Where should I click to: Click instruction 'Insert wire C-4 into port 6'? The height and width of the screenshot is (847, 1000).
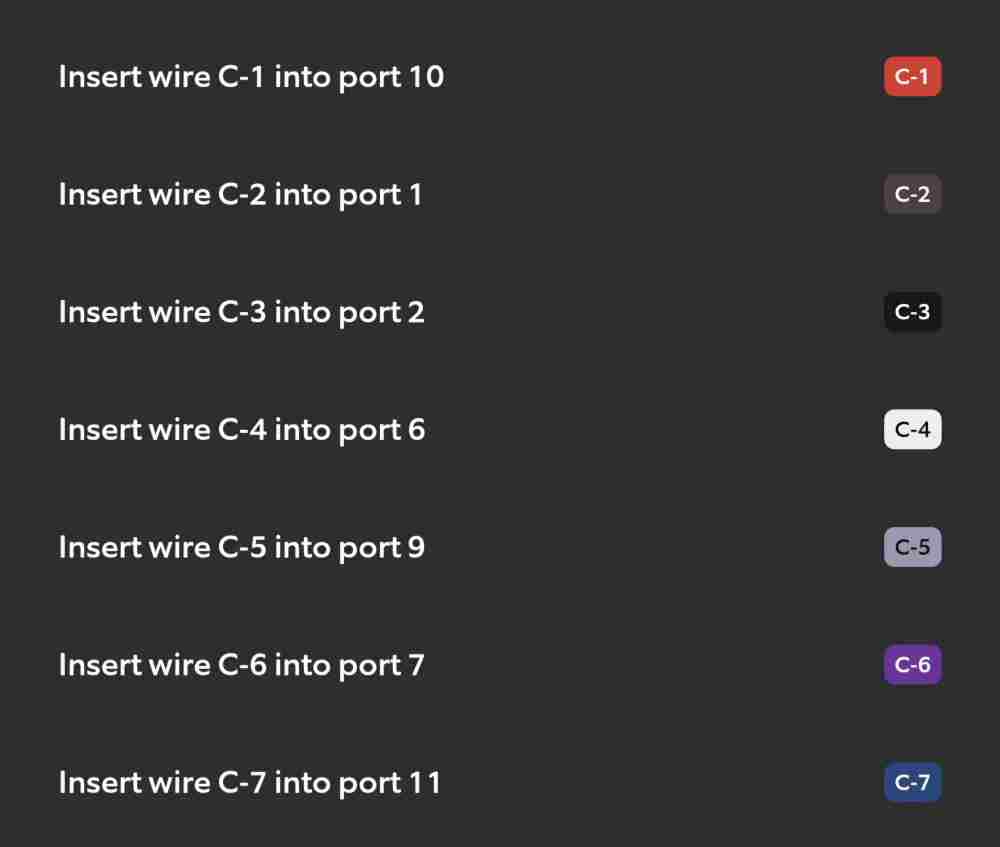pyautogui.click(x=242, y=430)
